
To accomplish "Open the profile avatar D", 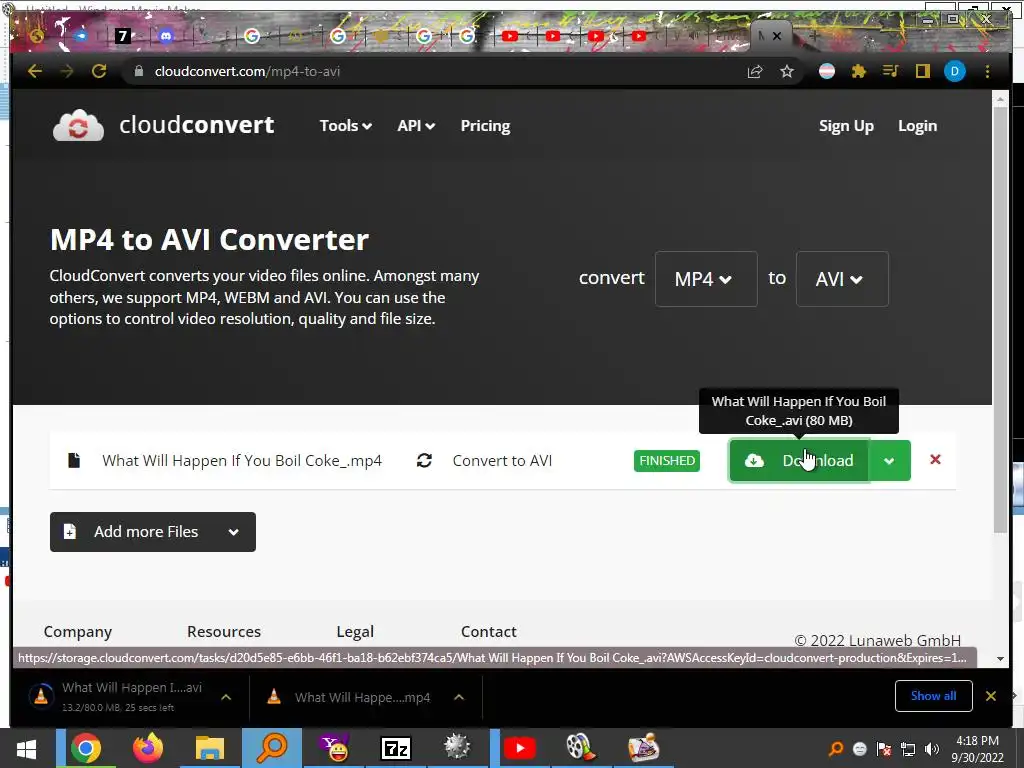I will 955,71.
